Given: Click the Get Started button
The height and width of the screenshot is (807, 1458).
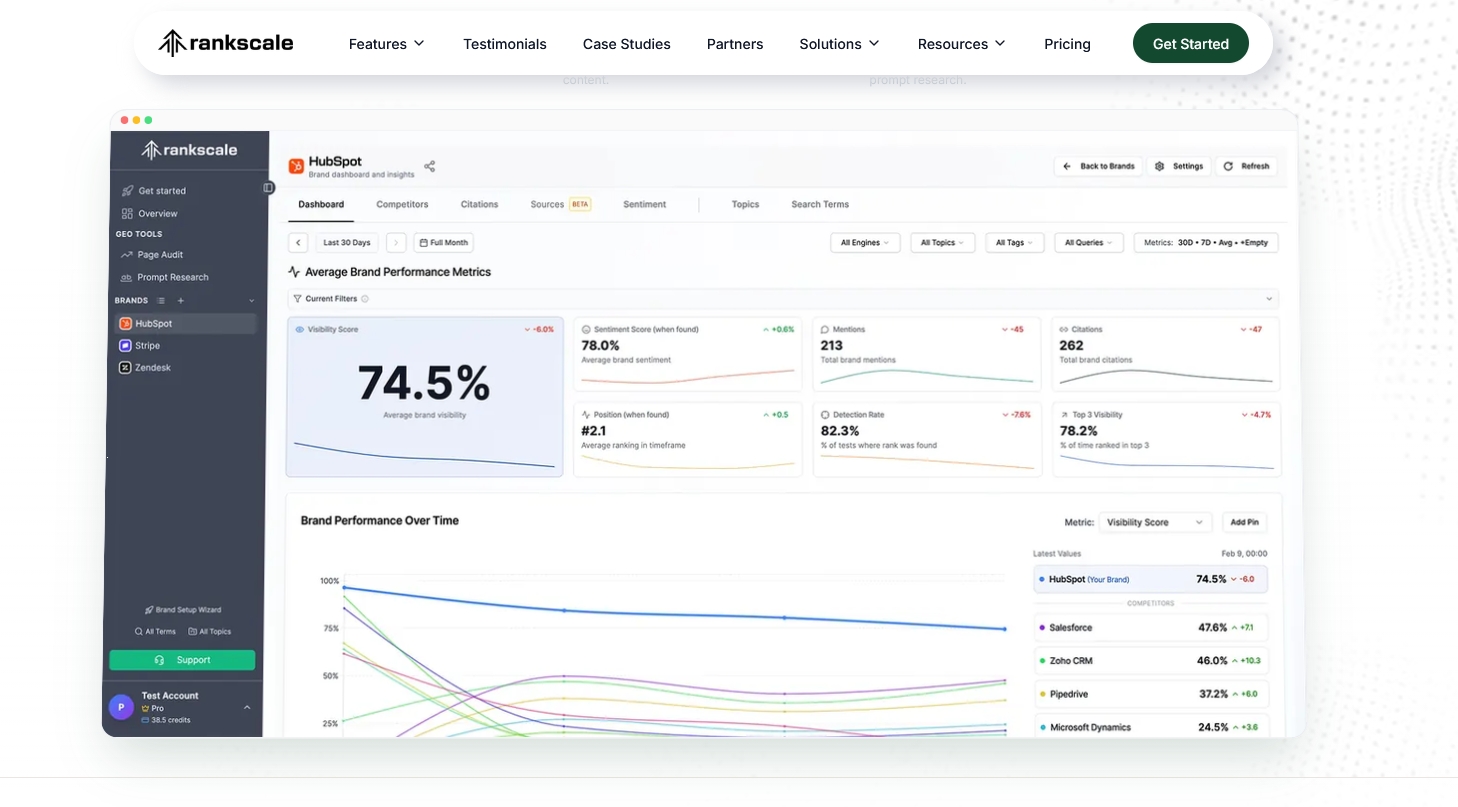Looking at the screenshot, I should [1191, 43].
